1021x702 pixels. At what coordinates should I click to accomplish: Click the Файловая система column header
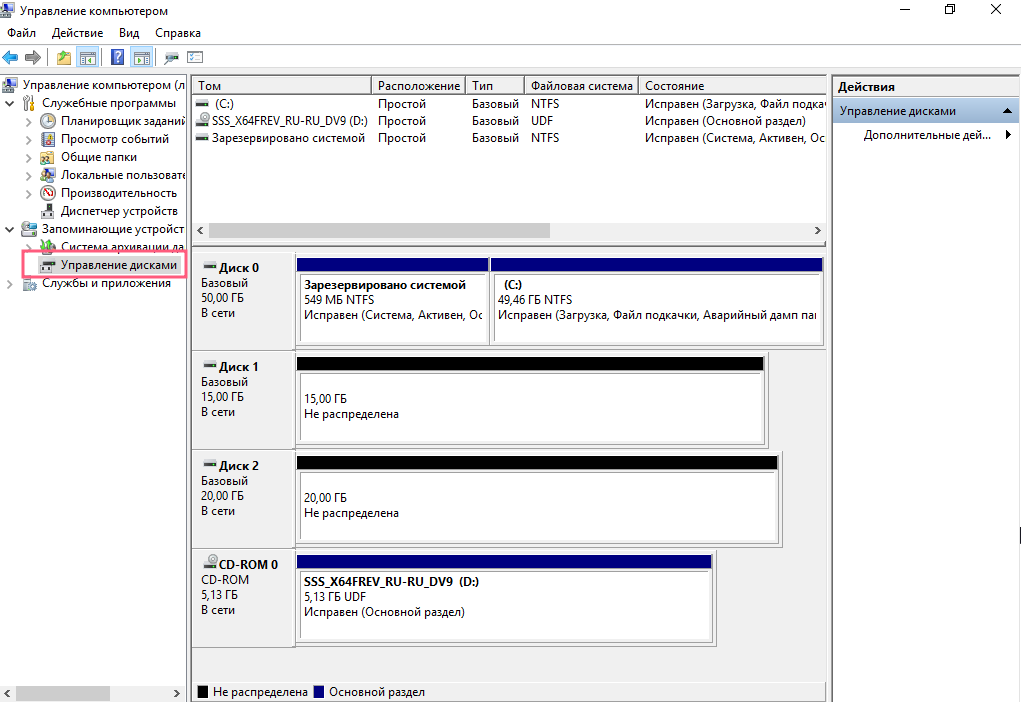[581, 86]
